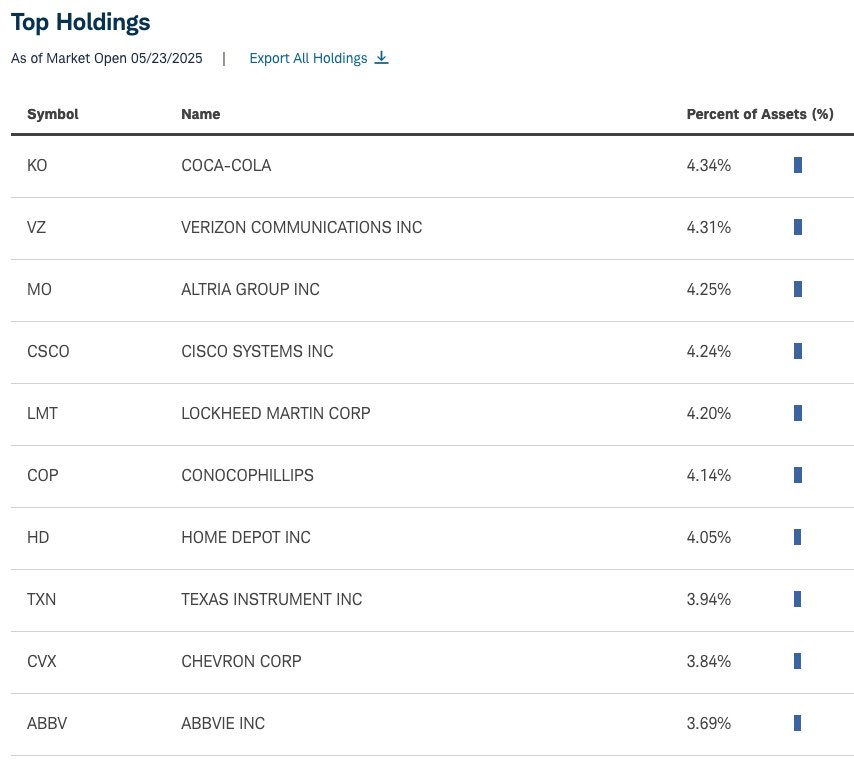Viewport: 854px width, 774px height.
Task: Click the VZ ticker symbol
Action: (36, 227)
